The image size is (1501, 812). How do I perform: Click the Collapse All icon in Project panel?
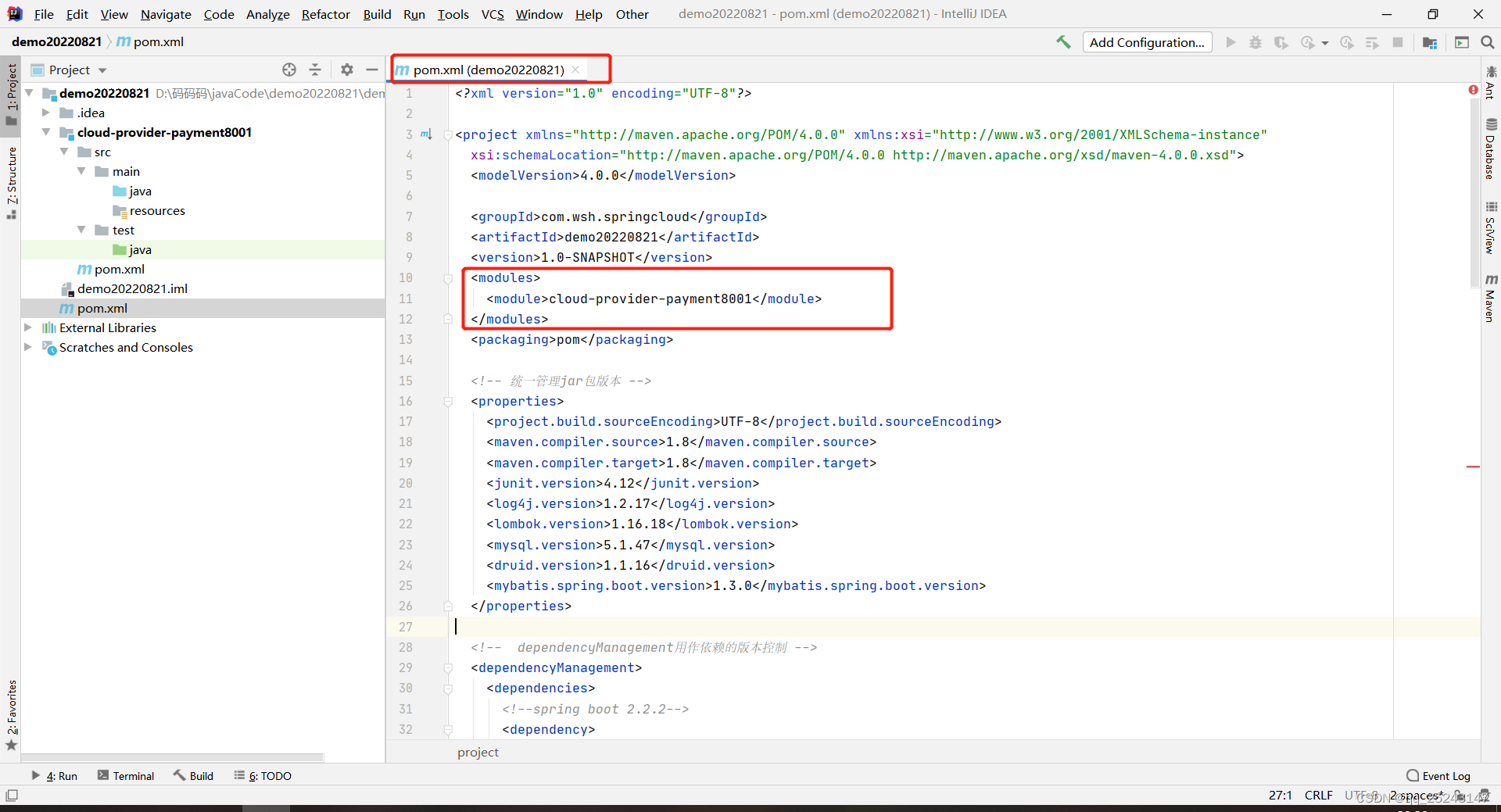point(315,70)
